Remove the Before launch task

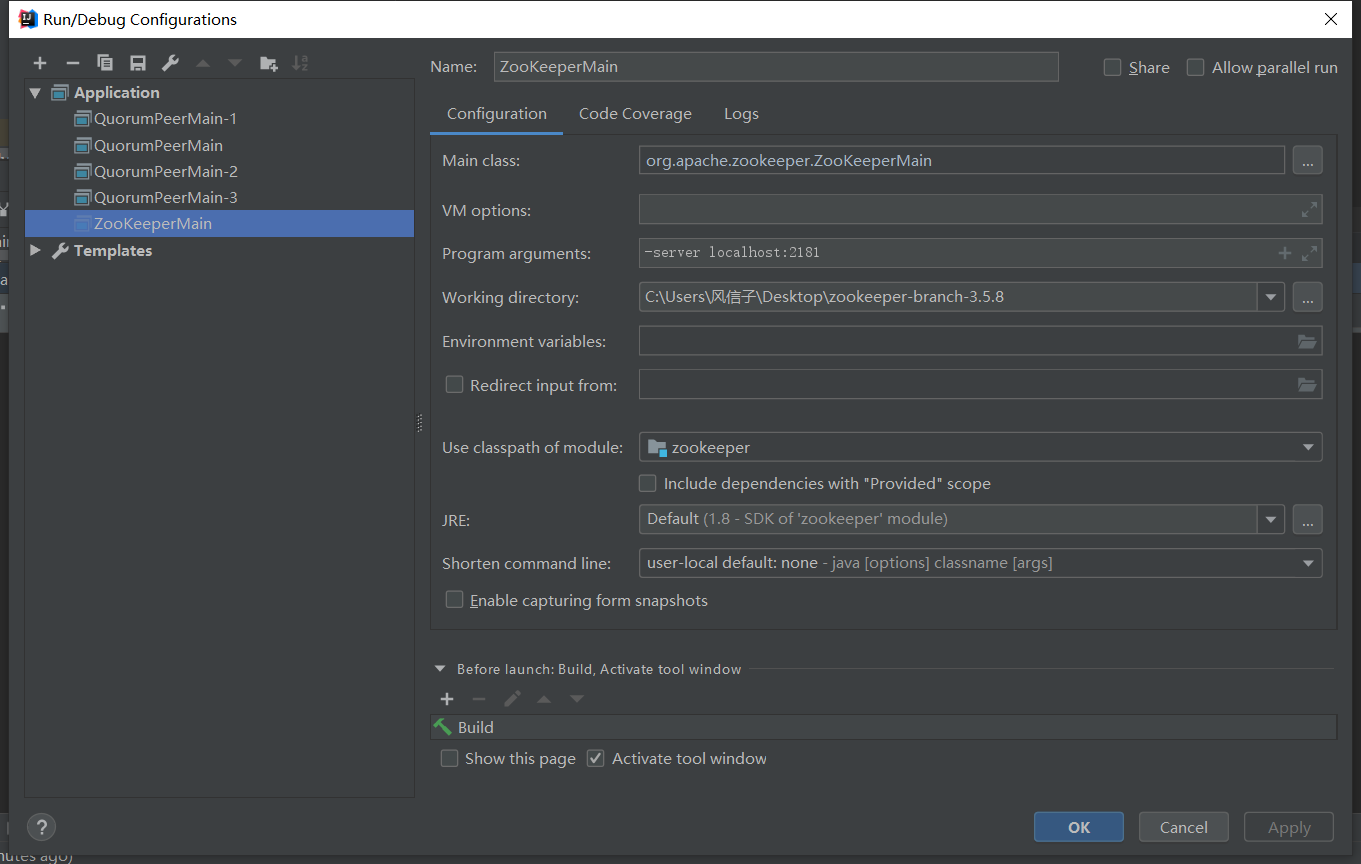pos(479,699)
